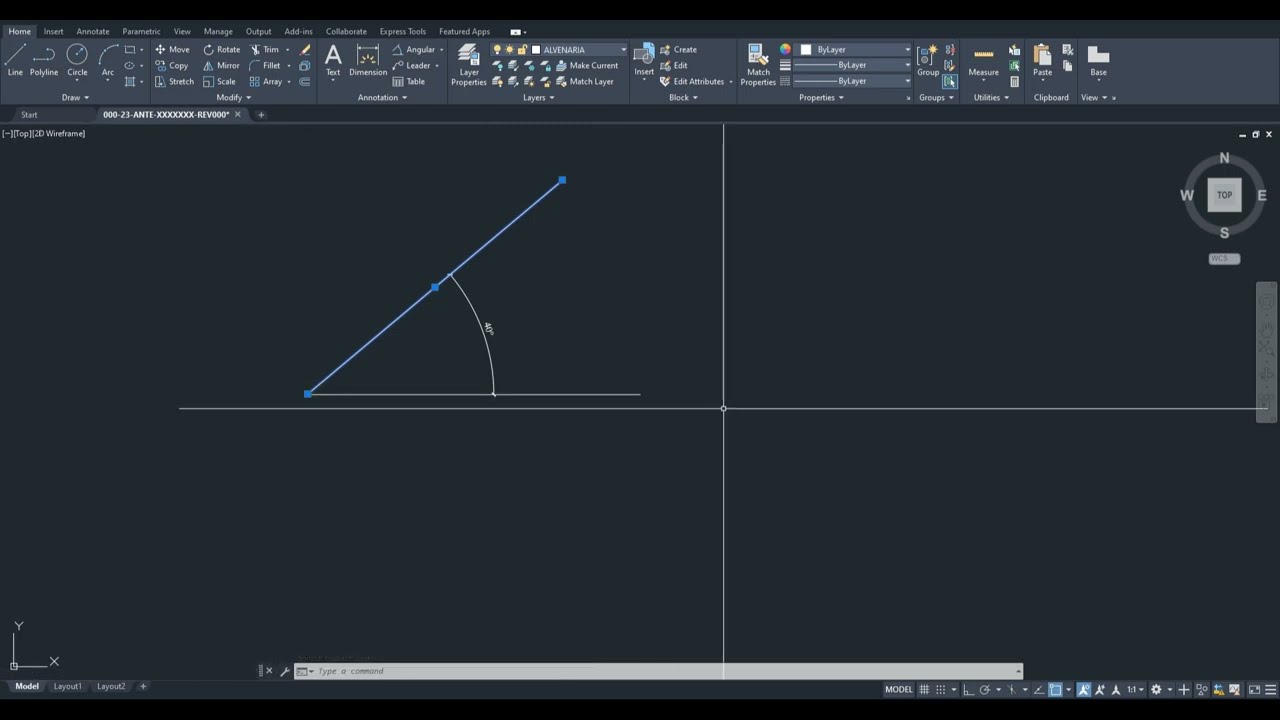
Task: Select the Arc tool
Action: [x=108, y=59]
